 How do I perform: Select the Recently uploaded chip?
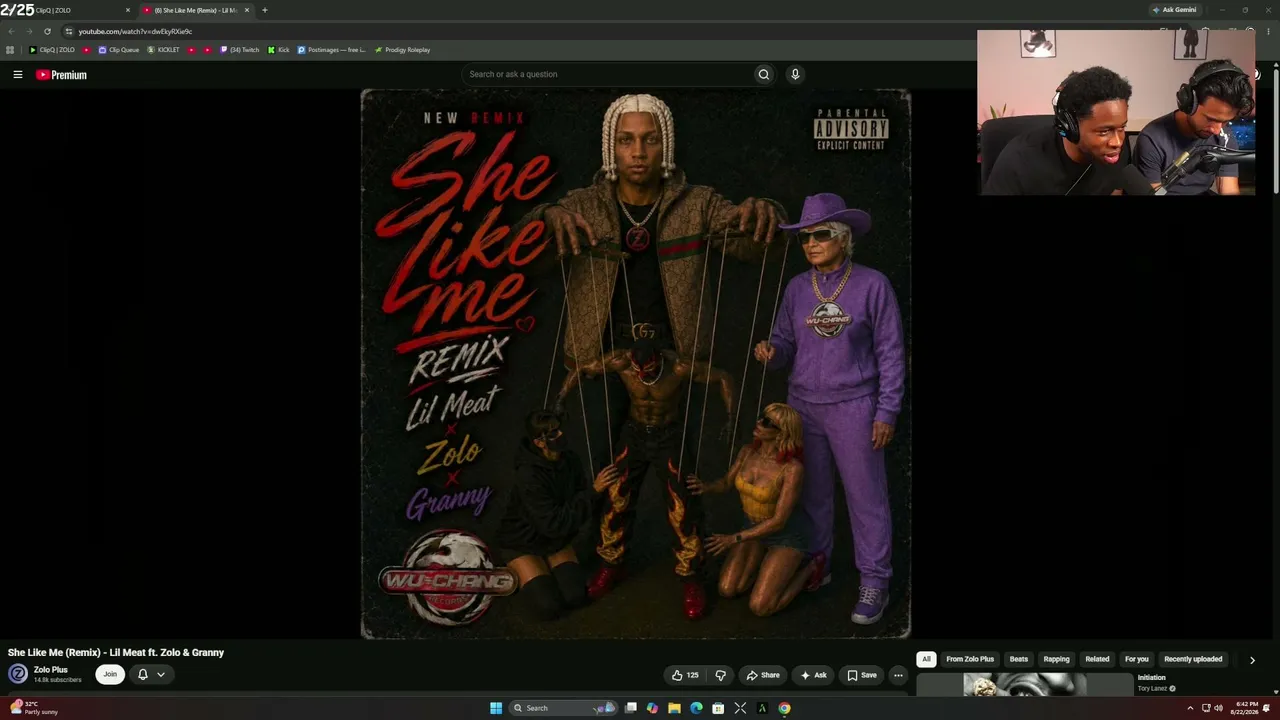click(x=1193, y=659)
